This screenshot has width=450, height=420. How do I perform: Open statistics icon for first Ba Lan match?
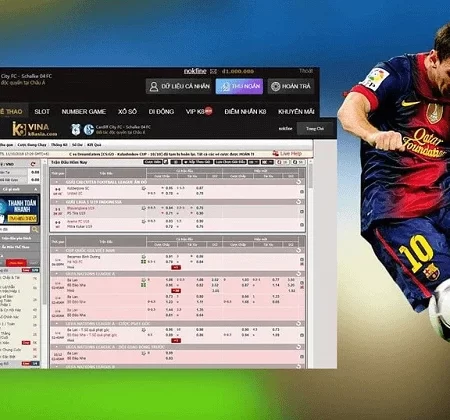(x=144, y=280)
